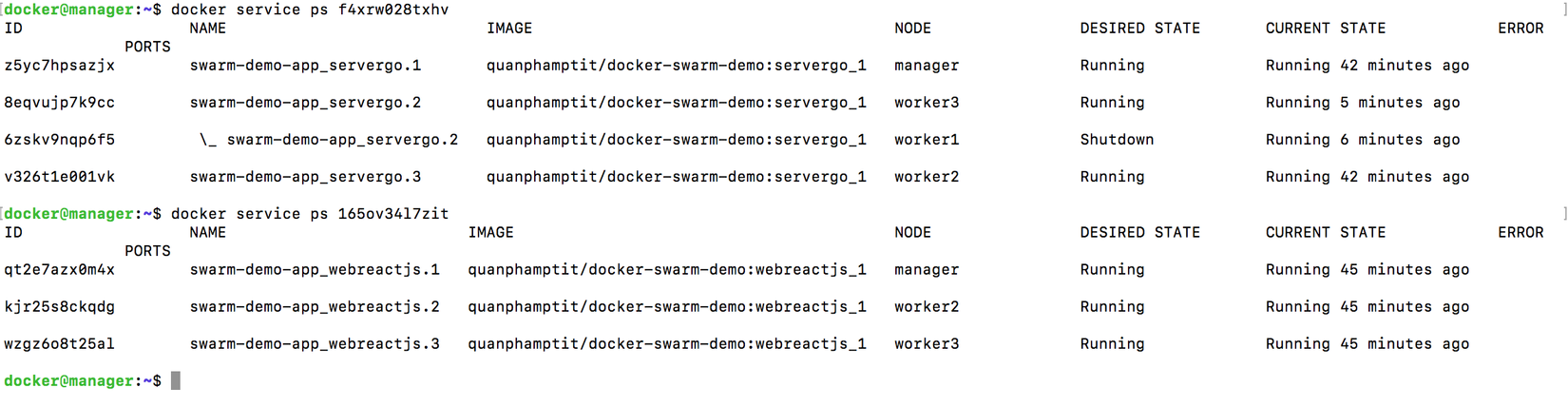Click task name swarm-demo-app_webreactjs.3

point(315,344)
